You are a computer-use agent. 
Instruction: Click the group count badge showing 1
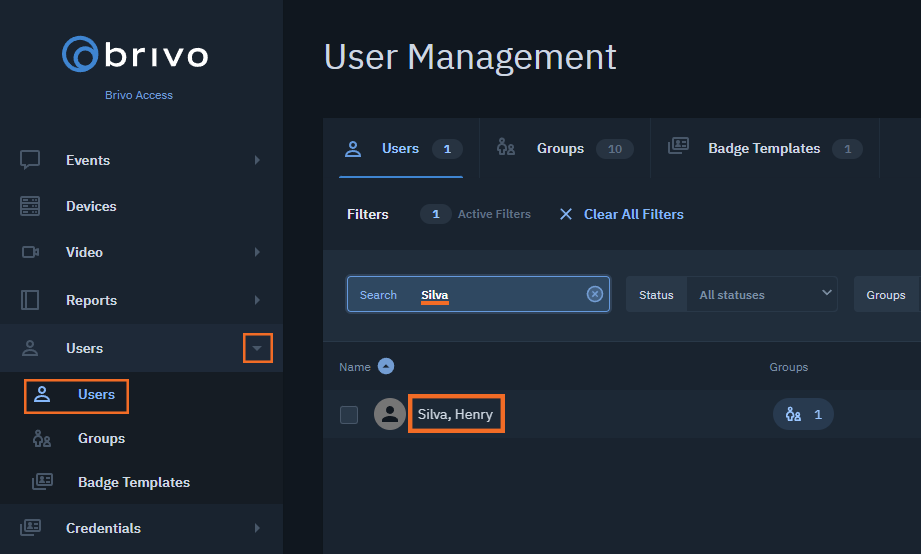tap(803, 414)
